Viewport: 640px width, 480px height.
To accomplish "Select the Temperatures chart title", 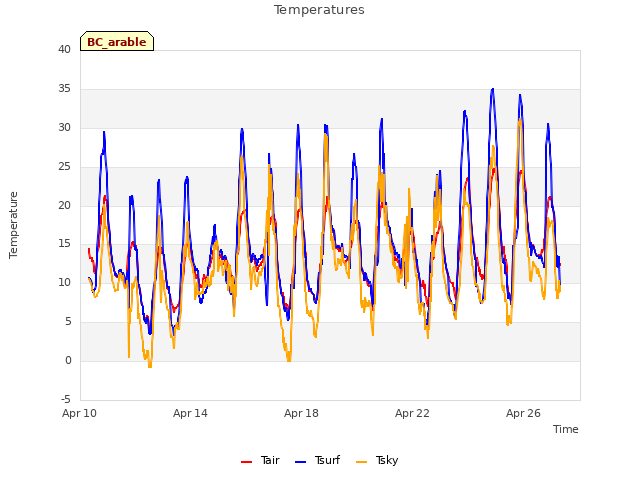I will pyautogui.click(x=319, y=10).
